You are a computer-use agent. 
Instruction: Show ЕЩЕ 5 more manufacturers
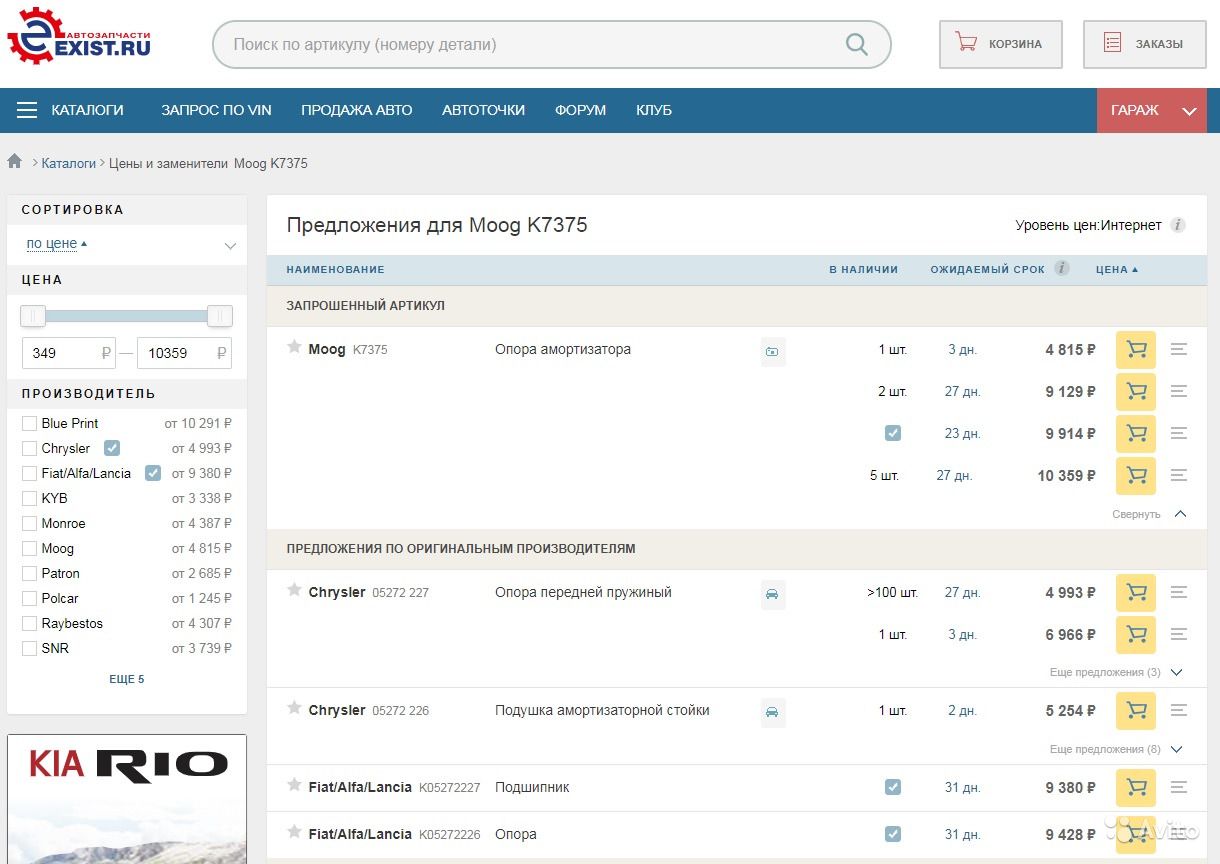(x=127, y=679)
